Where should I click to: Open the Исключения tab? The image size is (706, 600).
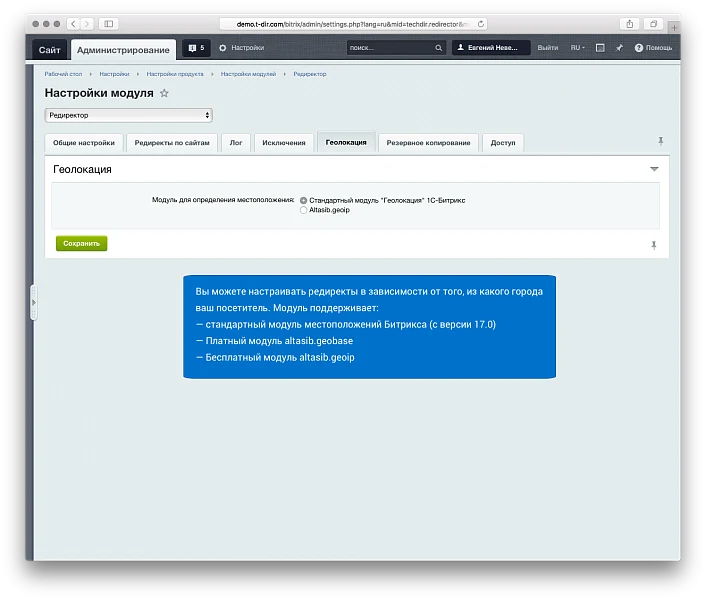point(284,143)
